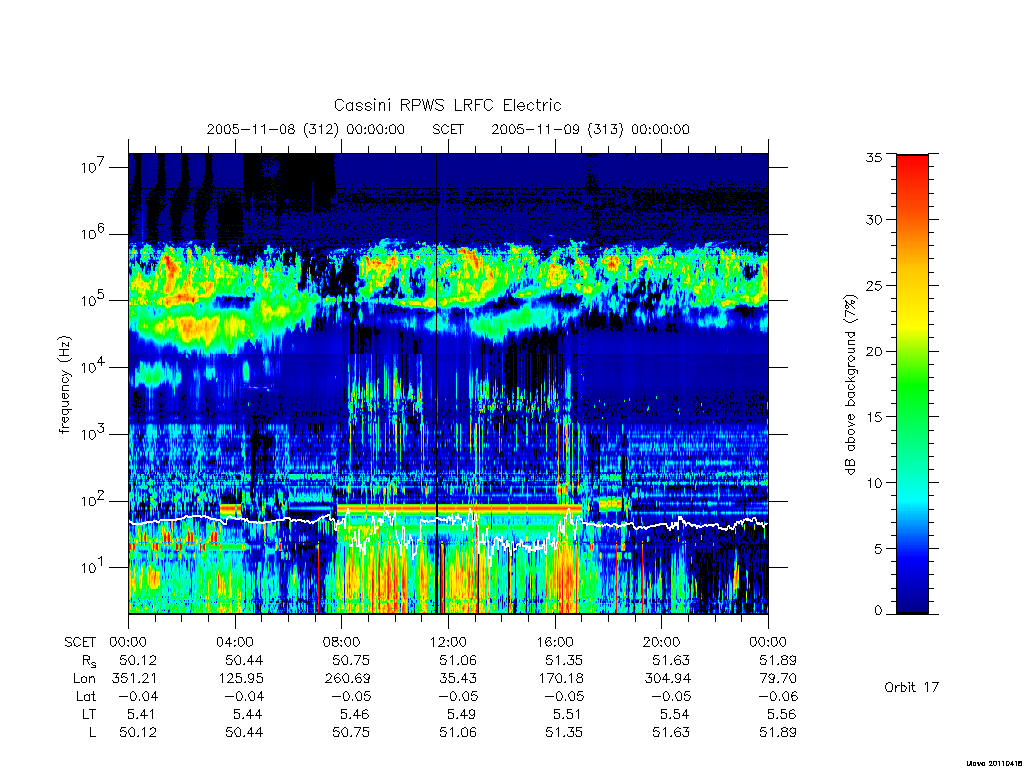The image size is (1024, 768).
Task: Click the start date 2005-11-08 (312)
Action: 273,129
